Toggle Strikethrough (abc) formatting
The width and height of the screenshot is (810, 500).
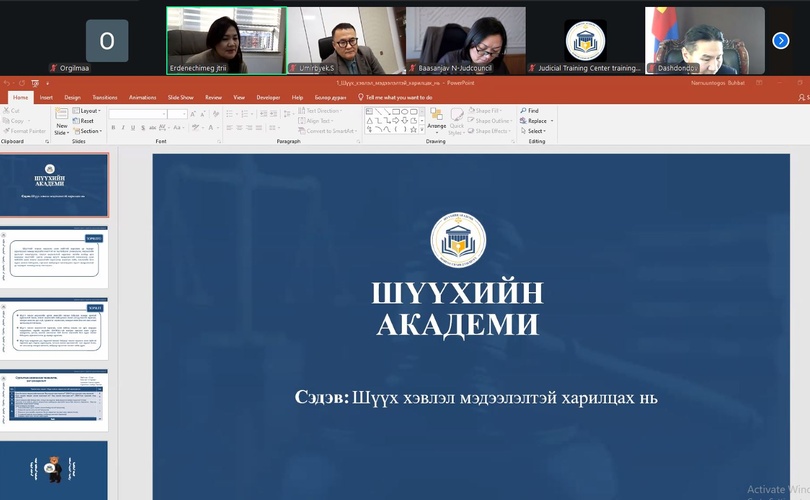pos(152,128)
